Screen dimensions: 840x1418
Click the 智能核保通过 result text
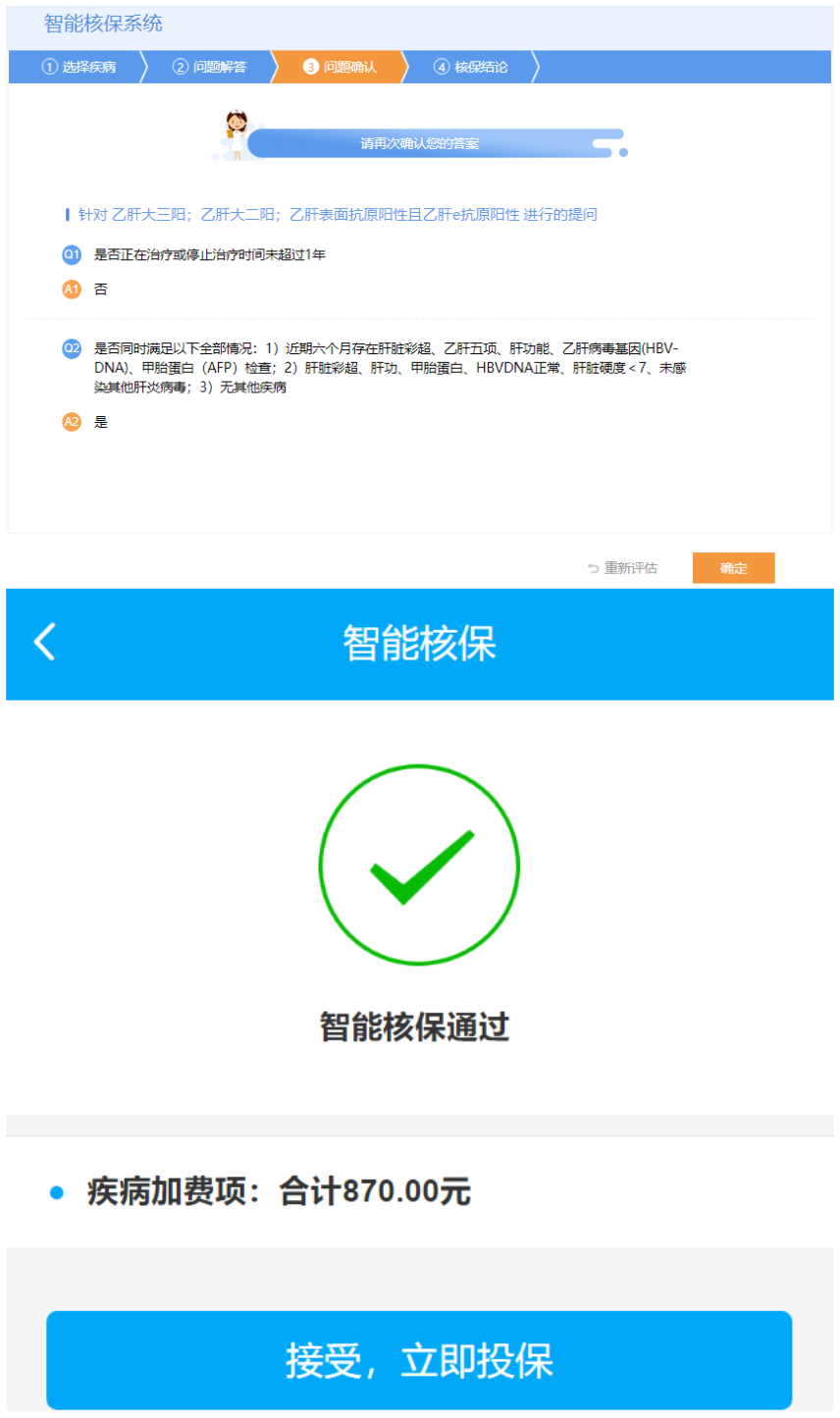point(415,1027)
